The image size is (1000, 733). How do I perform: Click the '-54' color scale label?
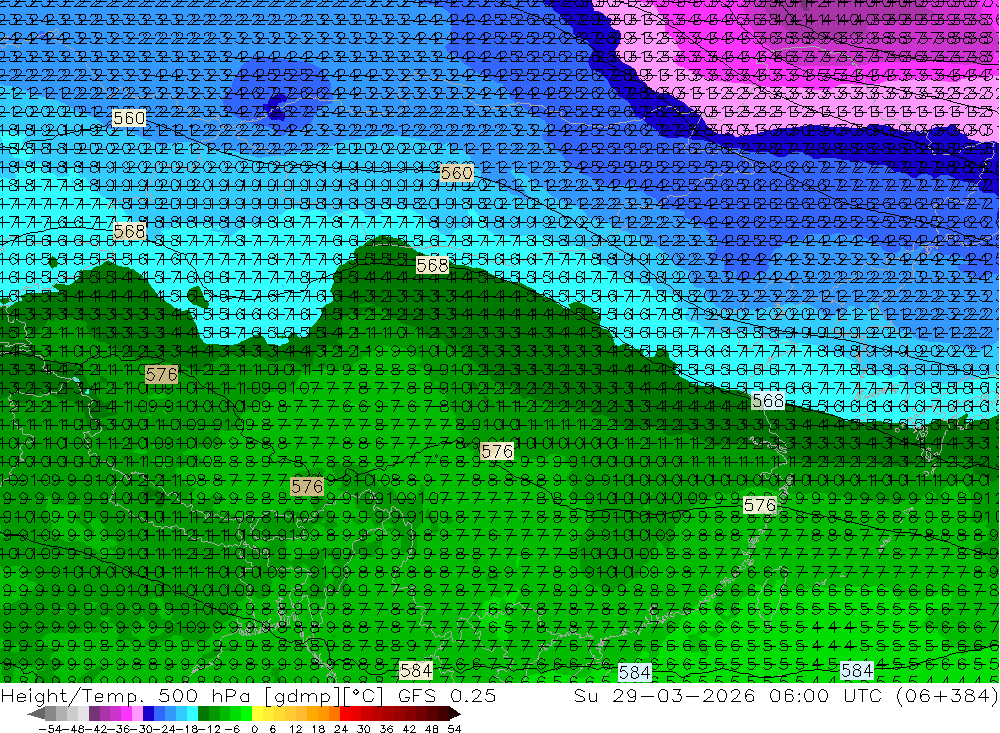click(x=50, y=729)
